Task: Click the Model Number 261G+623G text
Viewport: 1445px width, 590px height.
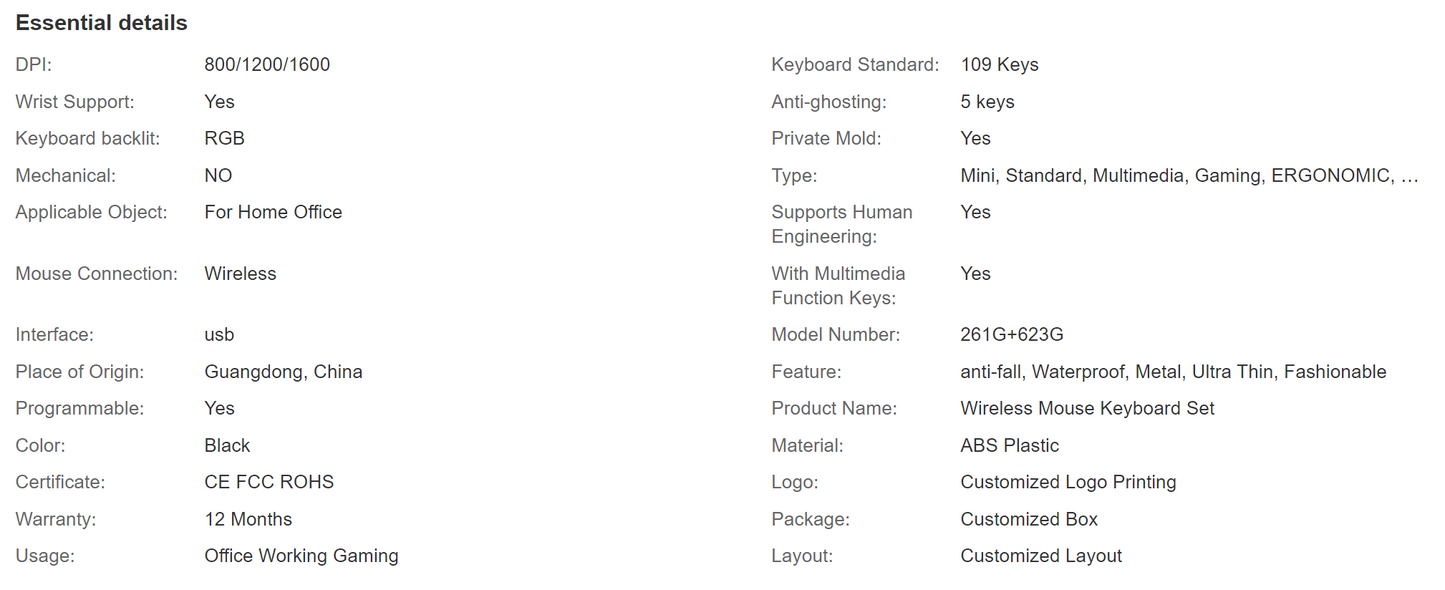Action: pos(1018,335)
